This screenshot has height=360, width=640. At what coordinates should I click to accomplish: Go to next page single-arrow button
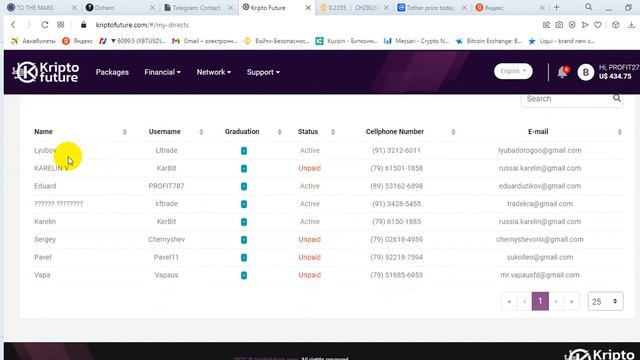(556, 302)
